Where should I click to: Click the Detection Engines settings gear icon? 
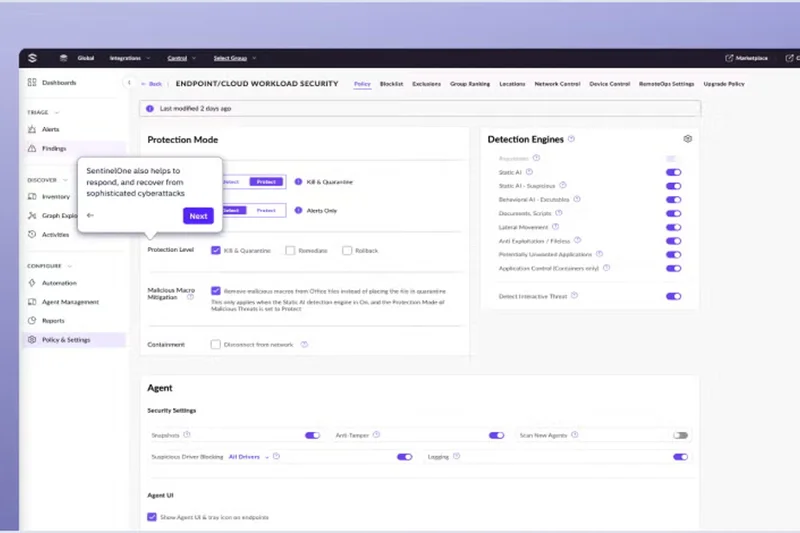point(688,139)
